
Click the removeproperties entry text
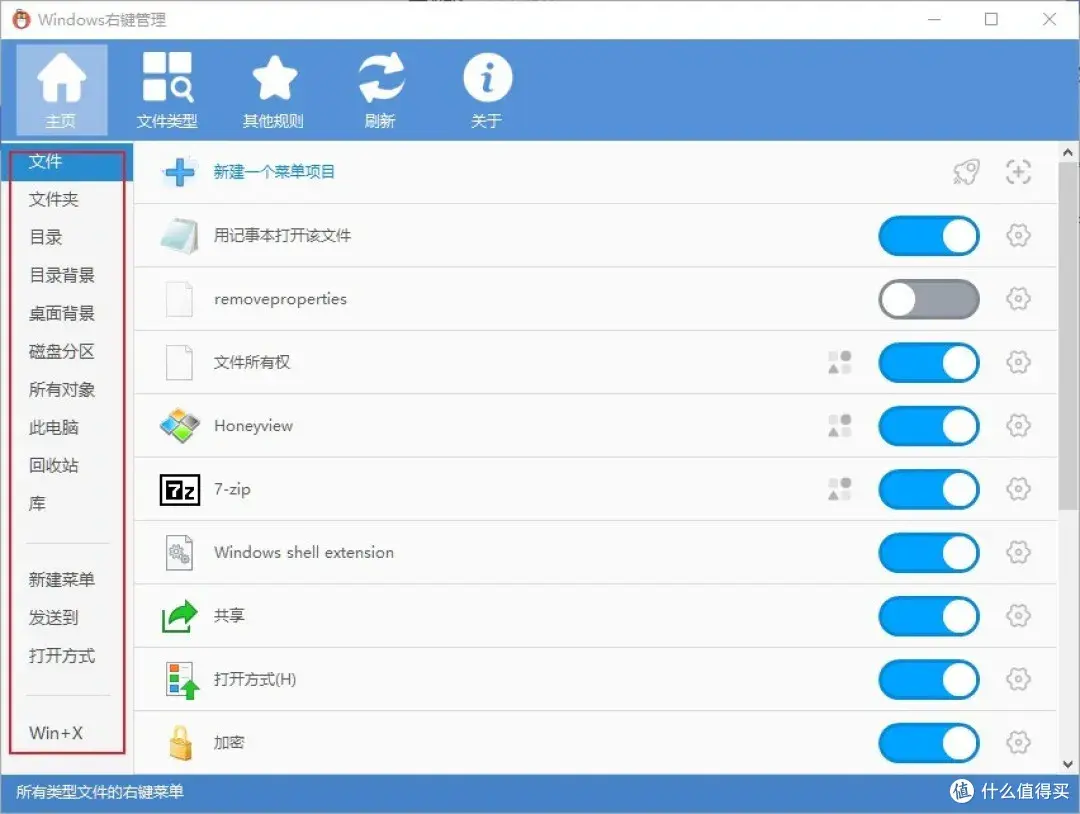pyautogui.click(x=280, y=299)
